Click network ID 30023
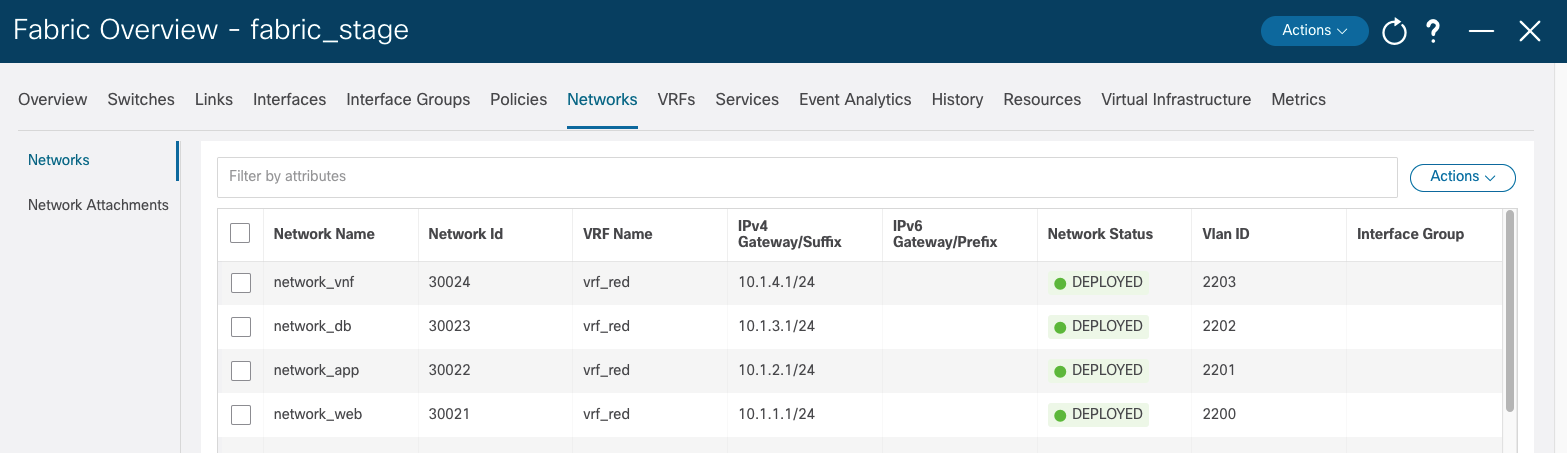This screenshot has width=1567, height=453. pyautogui.click(x=449, y=326)
